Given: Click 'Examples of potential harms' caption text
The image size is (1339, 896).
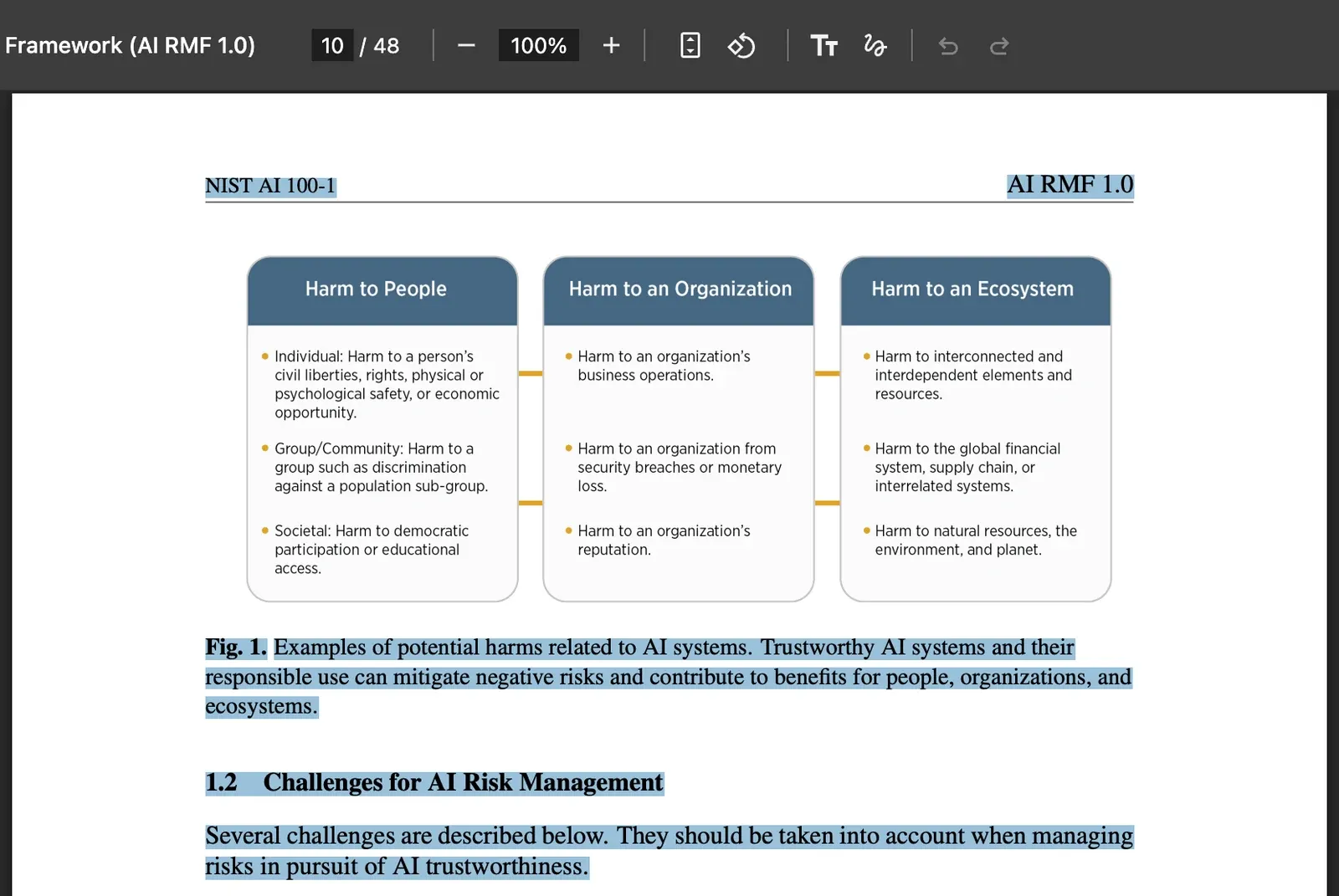Looking at the screenshot, I should click(x=668, y=676).
